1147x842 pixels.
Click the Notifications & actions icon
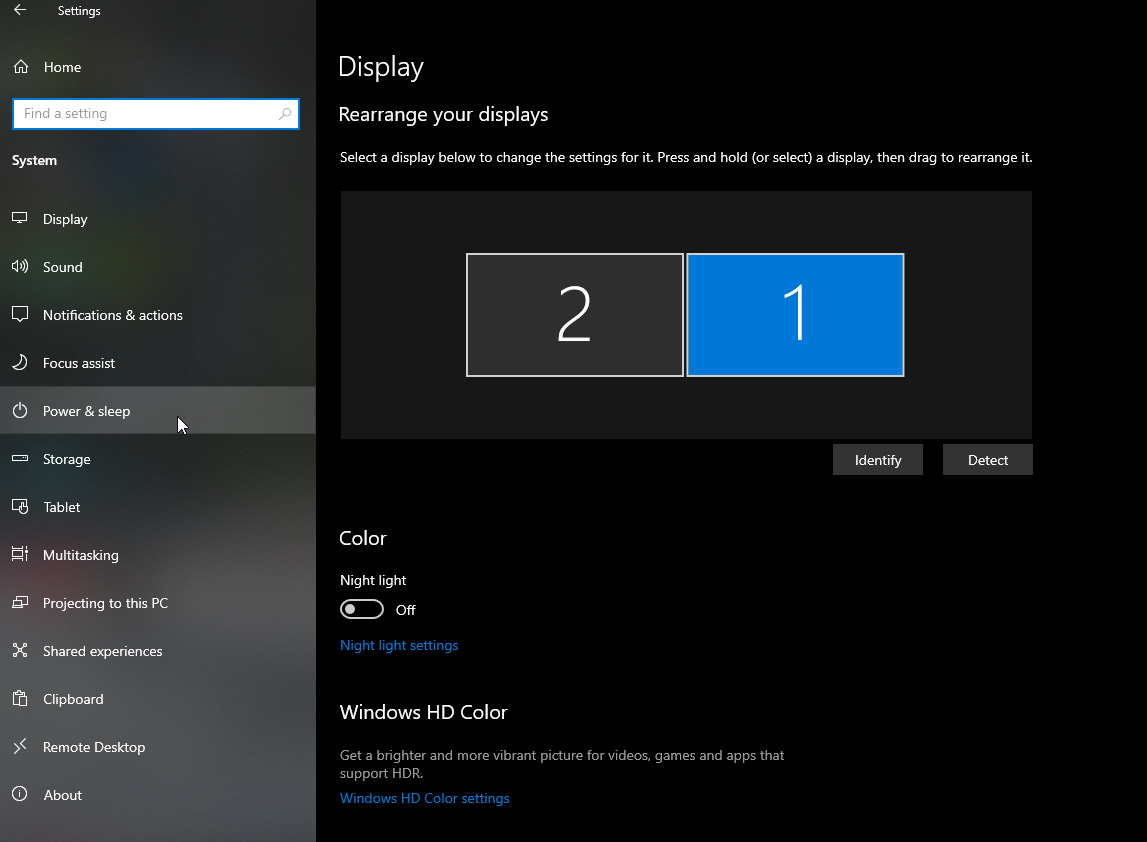pos(20,315)
